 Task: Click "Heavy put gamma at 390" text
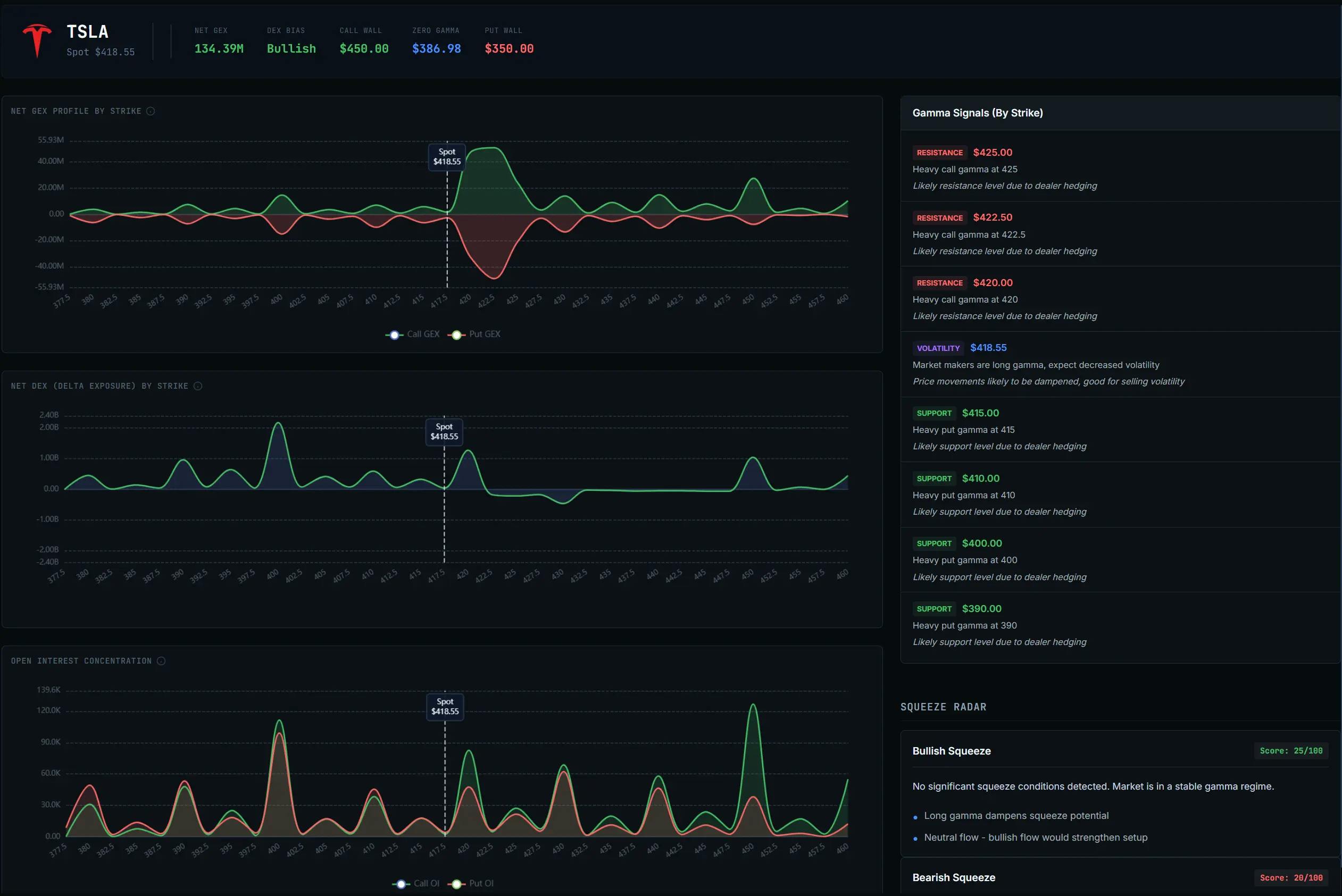click(x=965, y=626)
